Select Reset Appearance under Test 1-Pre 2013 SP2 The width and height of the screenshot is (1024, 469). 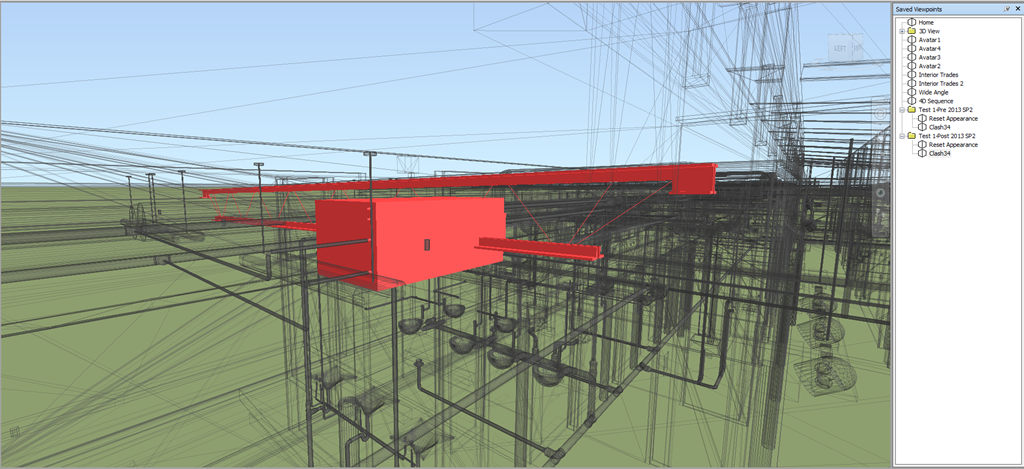953,119
